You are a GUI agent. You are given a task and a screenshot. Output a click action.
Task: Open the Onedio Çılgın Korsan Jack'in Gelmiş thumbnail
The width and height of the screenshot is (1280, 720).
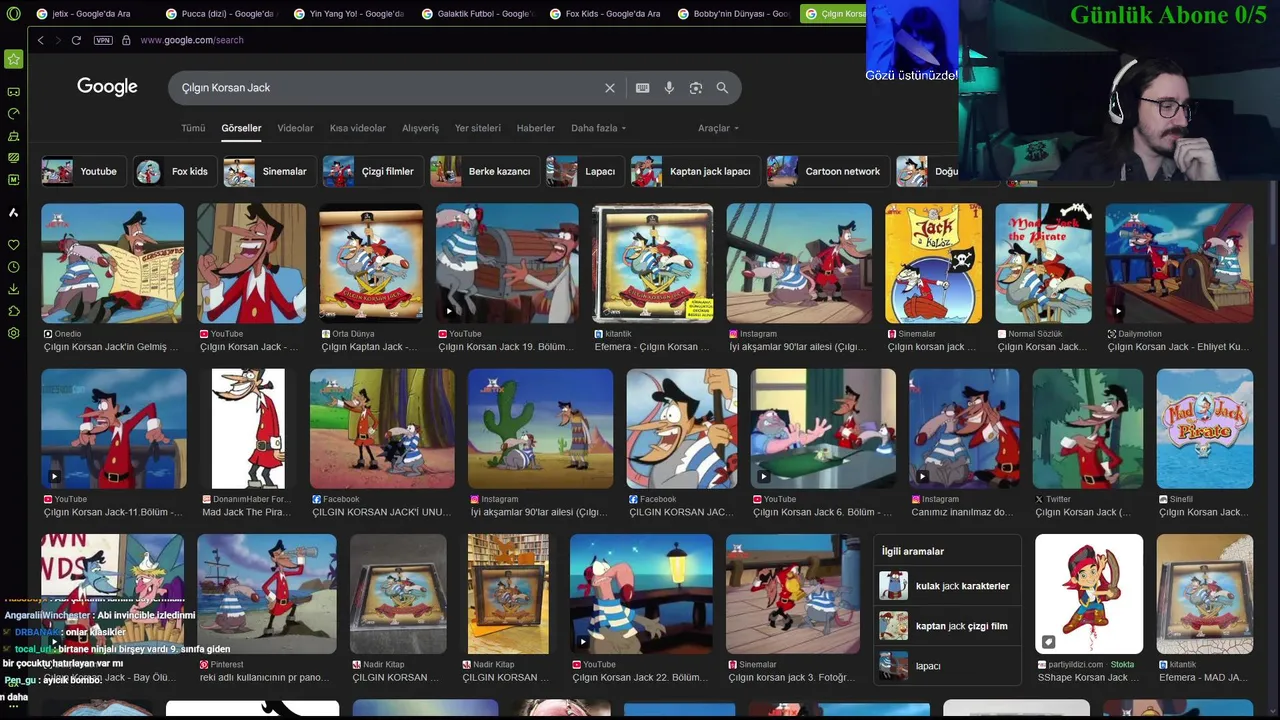point(112,263)
